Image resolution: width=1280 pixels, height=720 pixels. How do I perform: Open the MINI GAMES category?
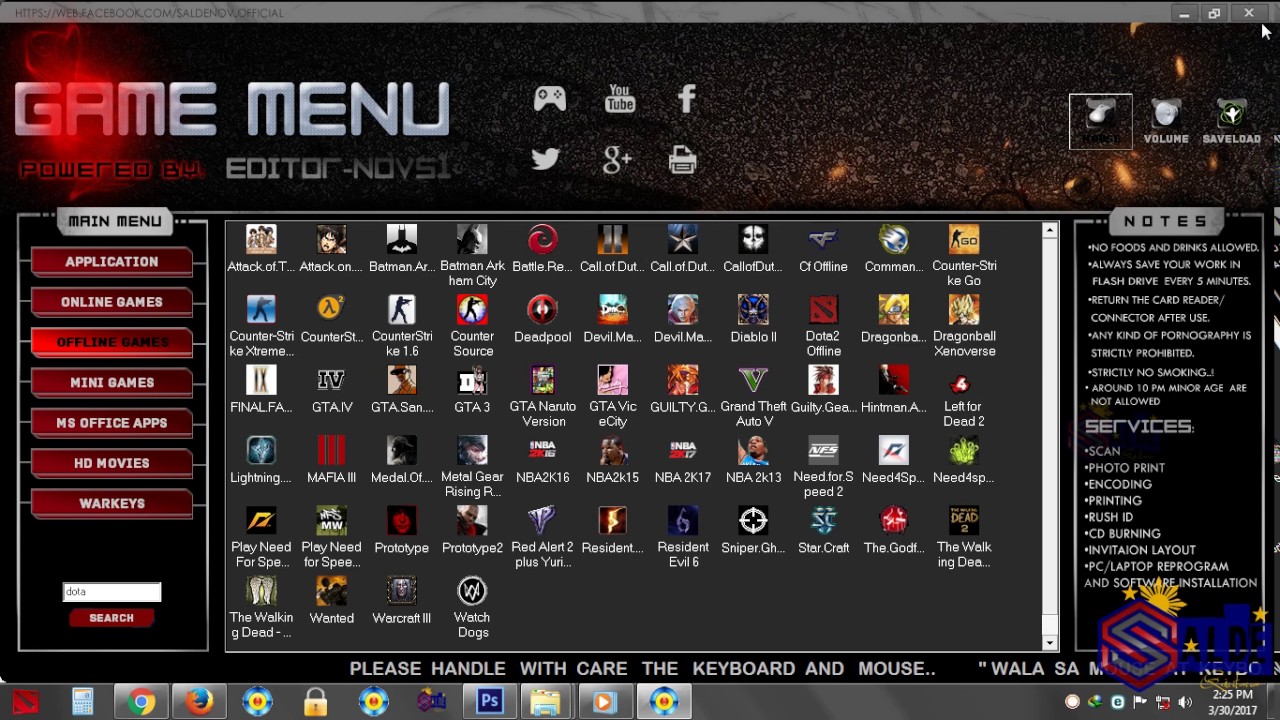(x=112, y=383)
